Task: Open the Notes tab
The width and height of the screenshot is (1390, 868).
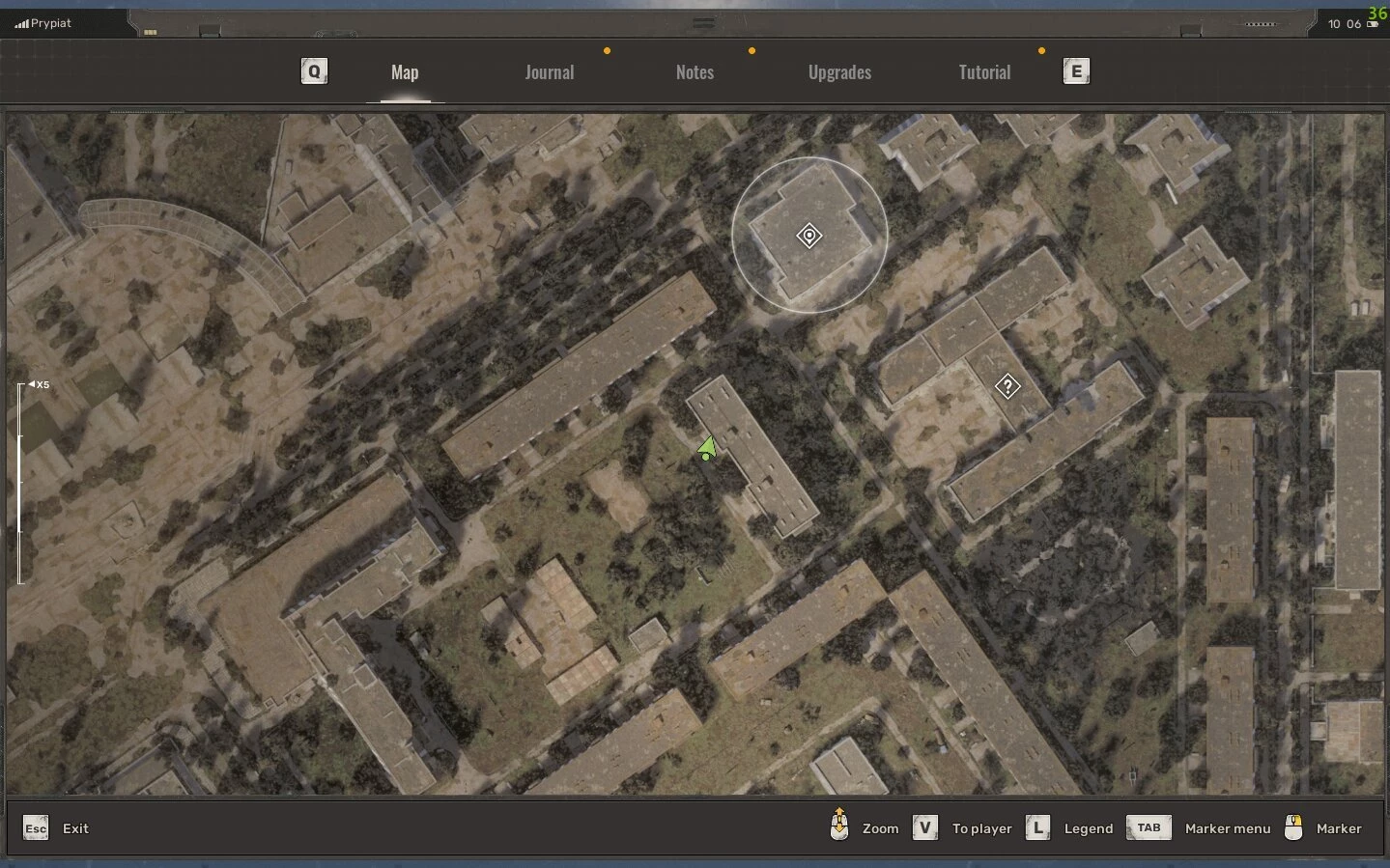Action: (x=695, y=72)
